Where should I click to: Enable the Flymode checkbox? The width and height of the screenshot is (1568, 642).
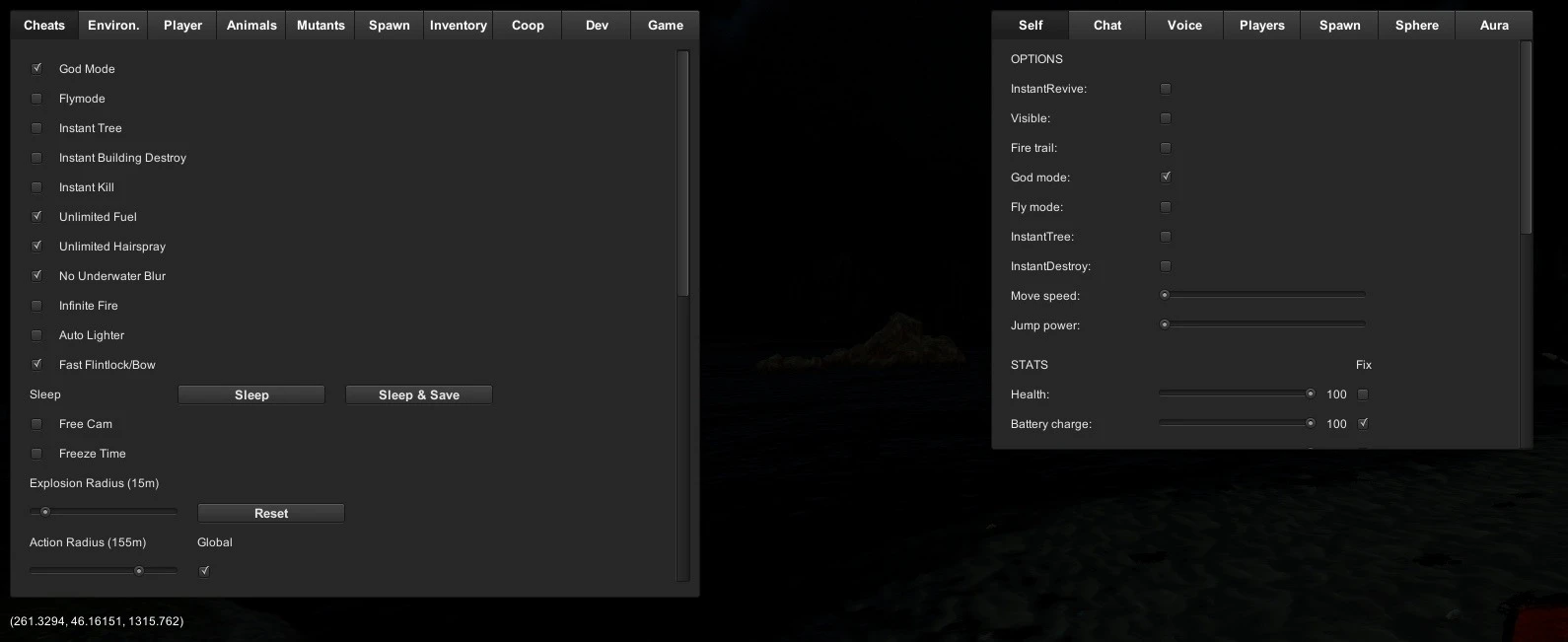pyautogui.click(x=36, y=99)
